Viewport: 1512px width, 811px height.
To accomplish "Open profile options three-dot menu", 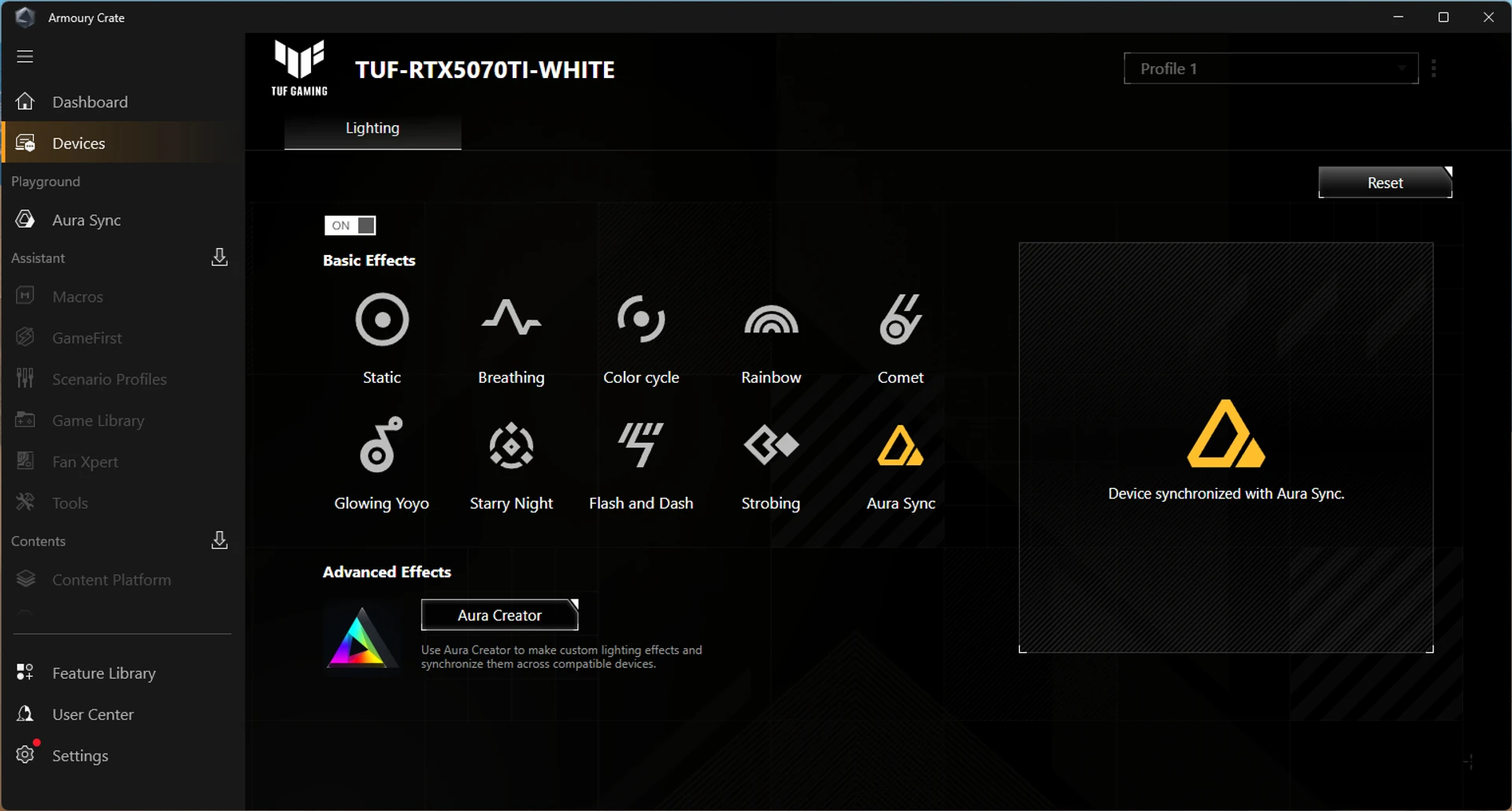I will coord(1434,69).
